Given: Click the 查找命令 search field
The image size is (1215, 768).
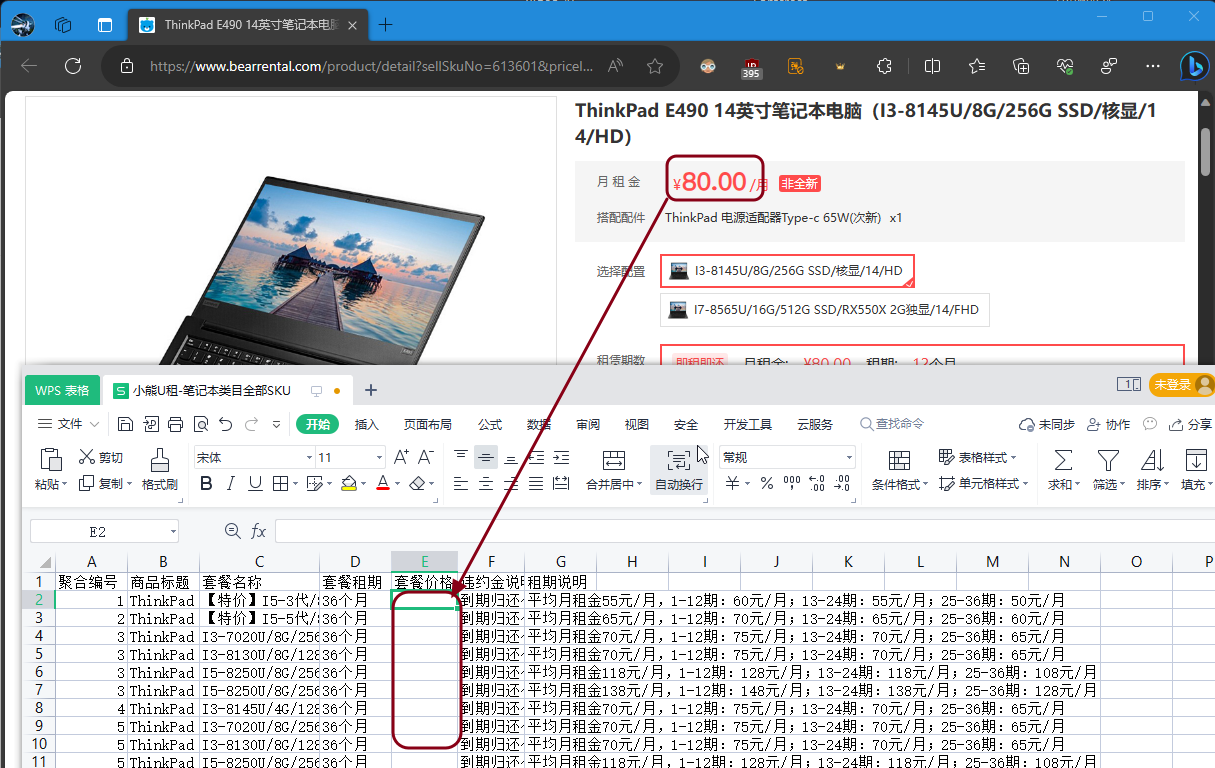Looking at the screenshot, I should (892, 425).
